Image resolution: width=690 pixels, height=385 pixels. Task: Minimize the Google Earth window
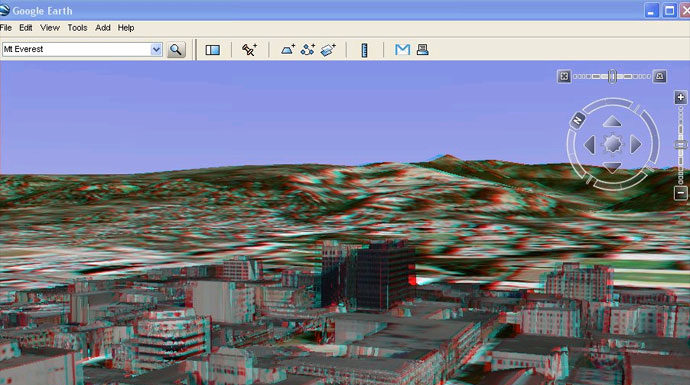pyautogui.click(x=651, y=11)
